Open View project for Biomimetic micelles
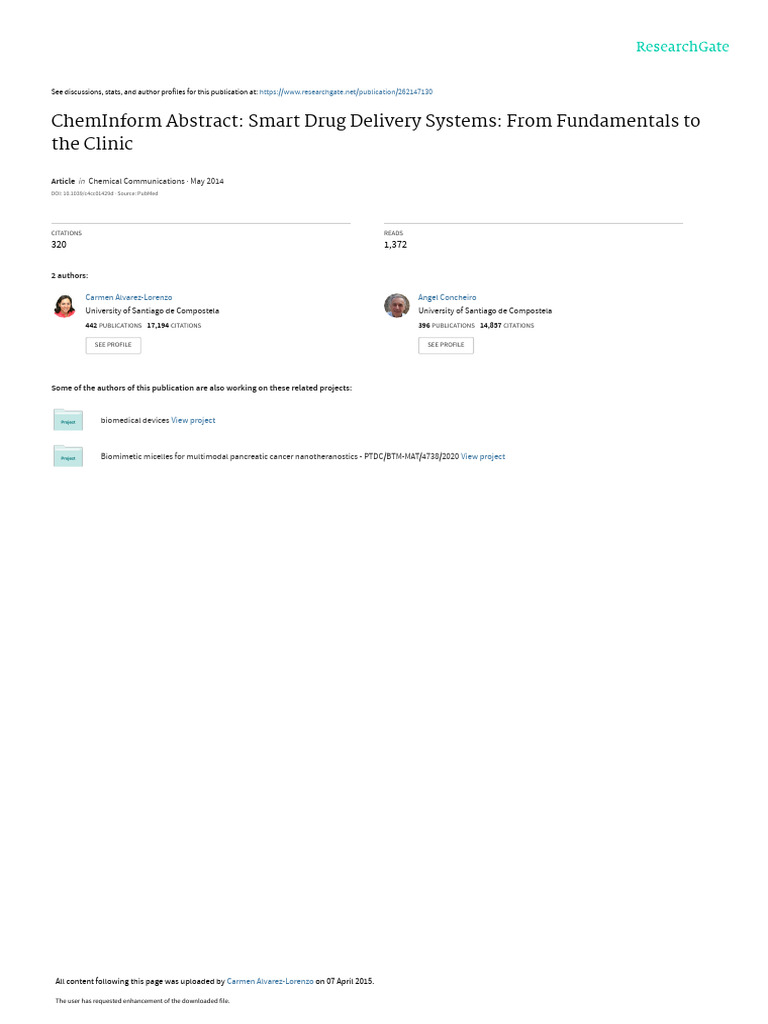The width and height of the screenshot is (768, 1024). [483, 456]
